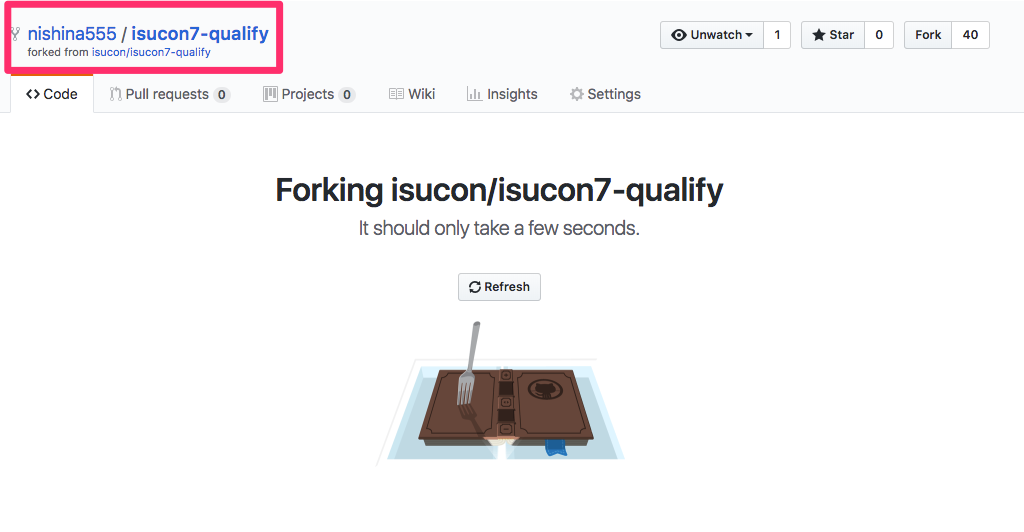The height and width of the screenshot is (532, 1024).
Task: Click the eye icon on Unwatch
Action: coord(679,35)
